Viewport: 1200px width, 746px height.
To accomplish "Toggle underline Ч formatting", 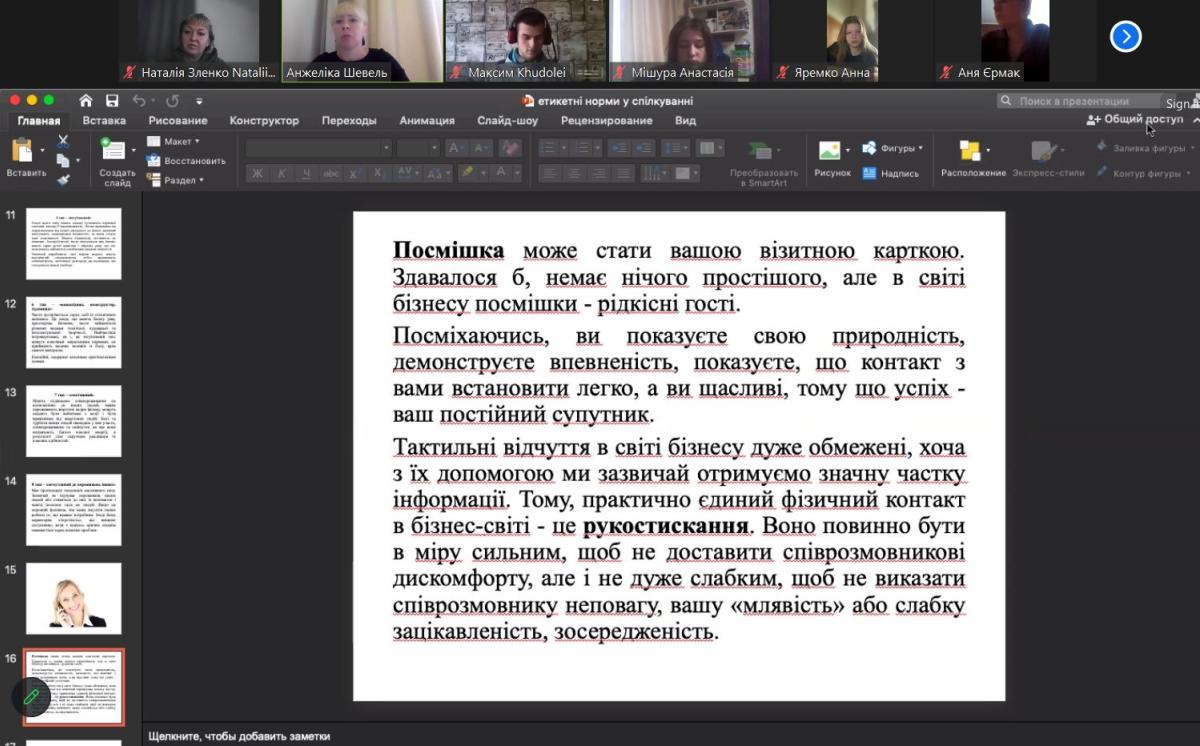I will click(306, 173).
